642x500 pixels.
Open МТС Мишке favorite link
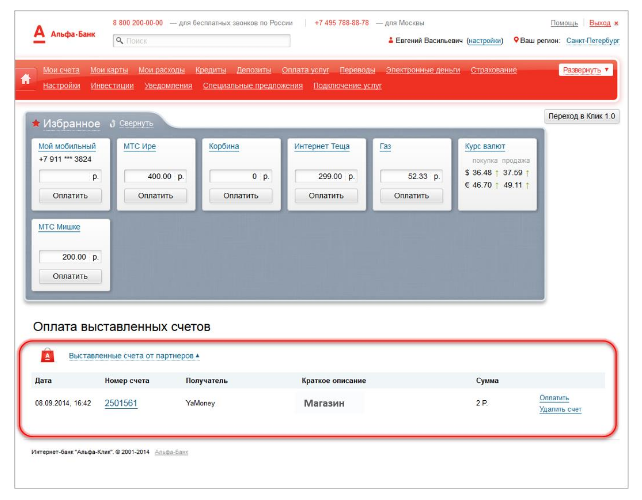59,227
